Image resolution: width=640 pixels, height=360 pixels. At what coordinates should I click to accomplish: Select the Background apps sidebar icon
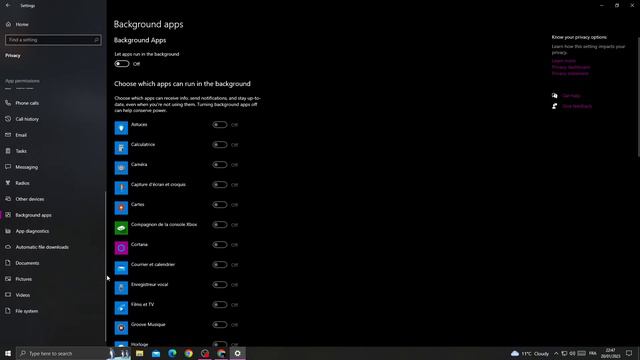click(8, 215)
